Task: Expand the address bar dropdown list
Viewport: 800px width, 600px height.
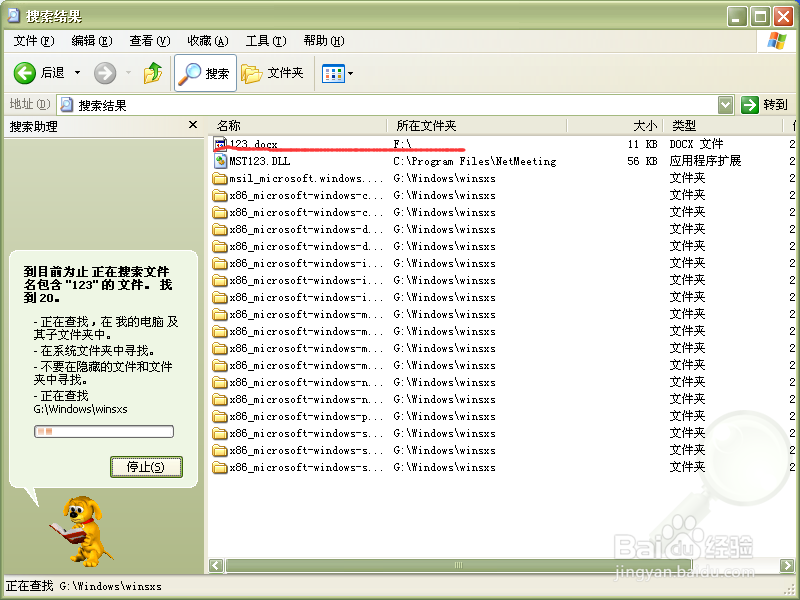Action: point(724,104)
